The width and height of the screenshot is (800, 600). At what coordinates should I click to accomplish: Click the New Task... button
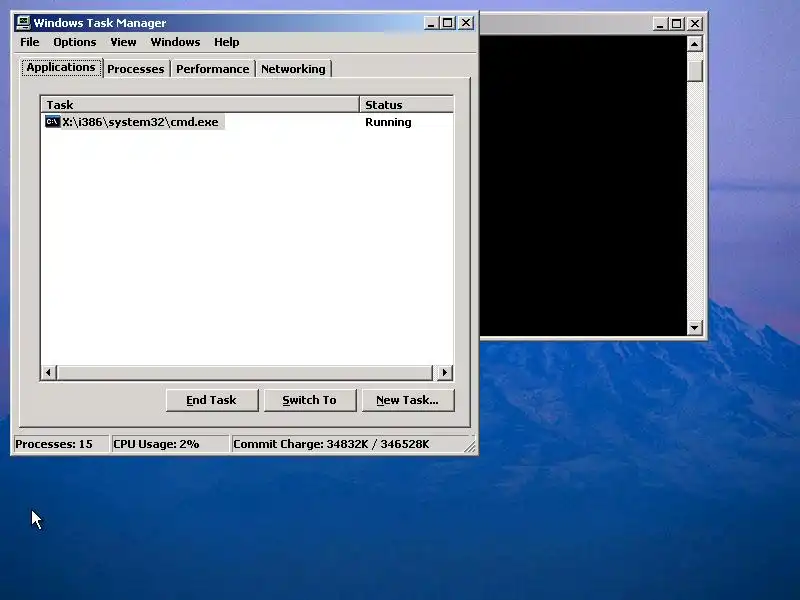pos(408,401)
